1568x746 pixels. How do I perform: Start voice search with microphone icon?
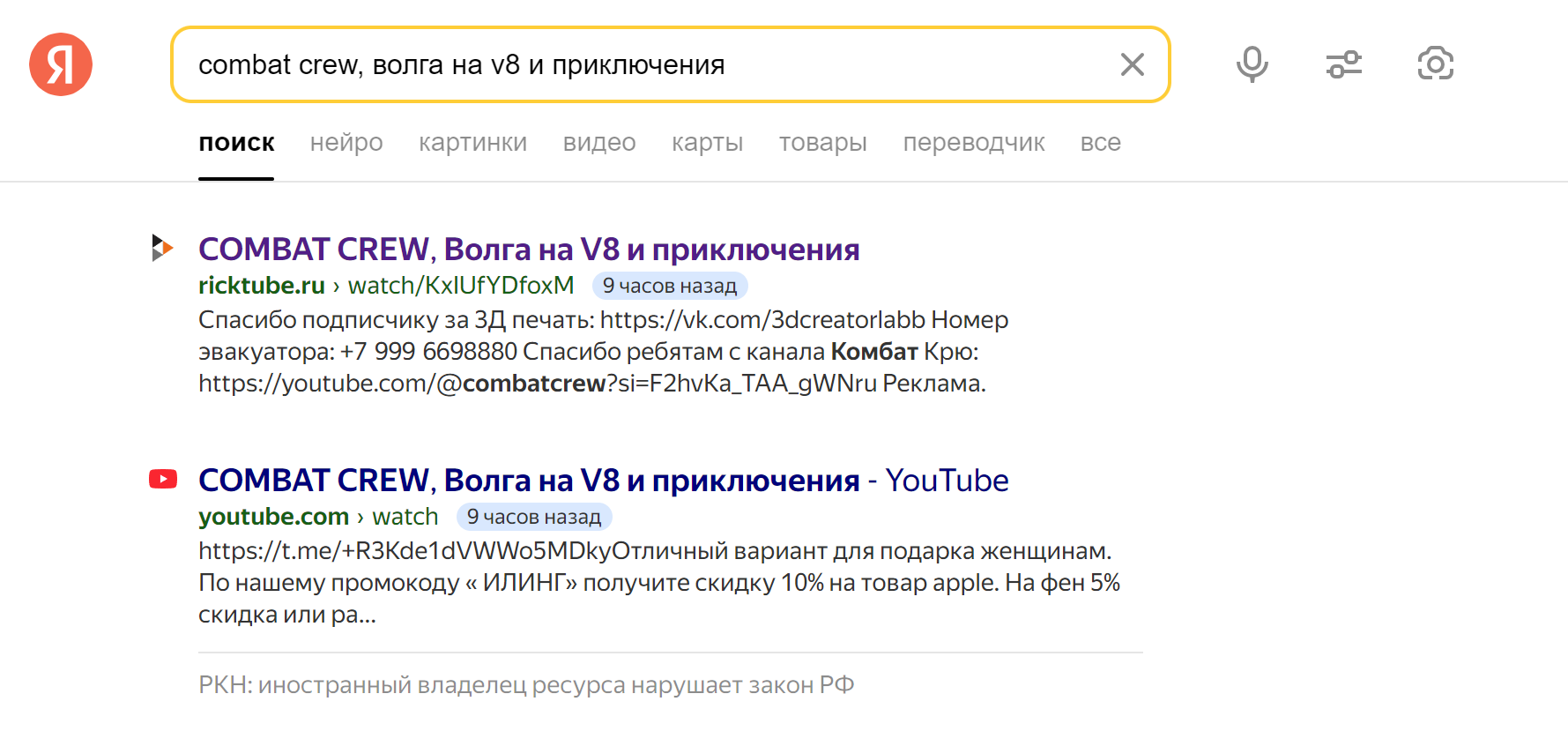(x=1252, y=64)
